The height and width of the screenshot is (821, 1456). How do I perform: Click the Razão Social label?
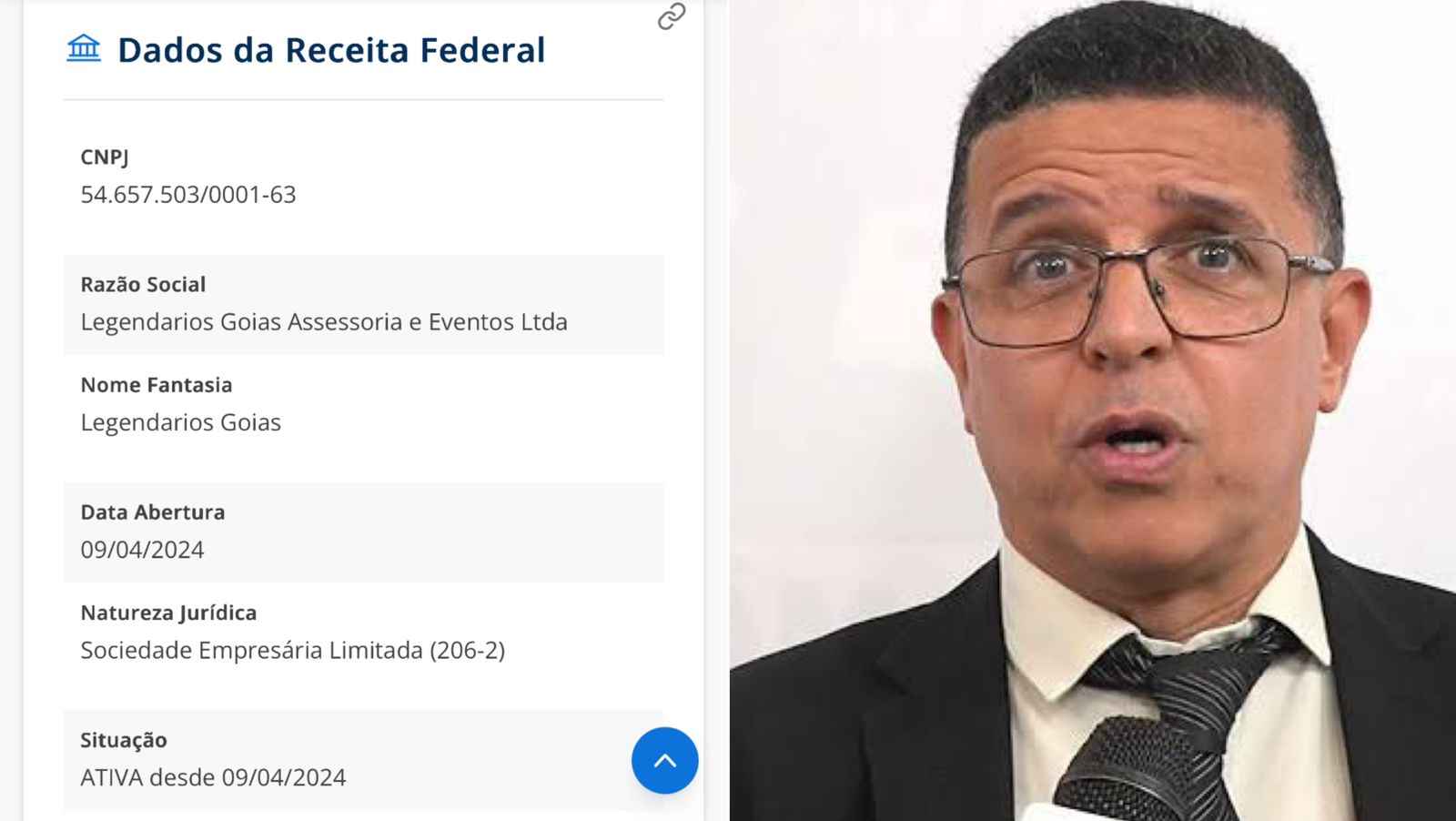coord(143,285)
